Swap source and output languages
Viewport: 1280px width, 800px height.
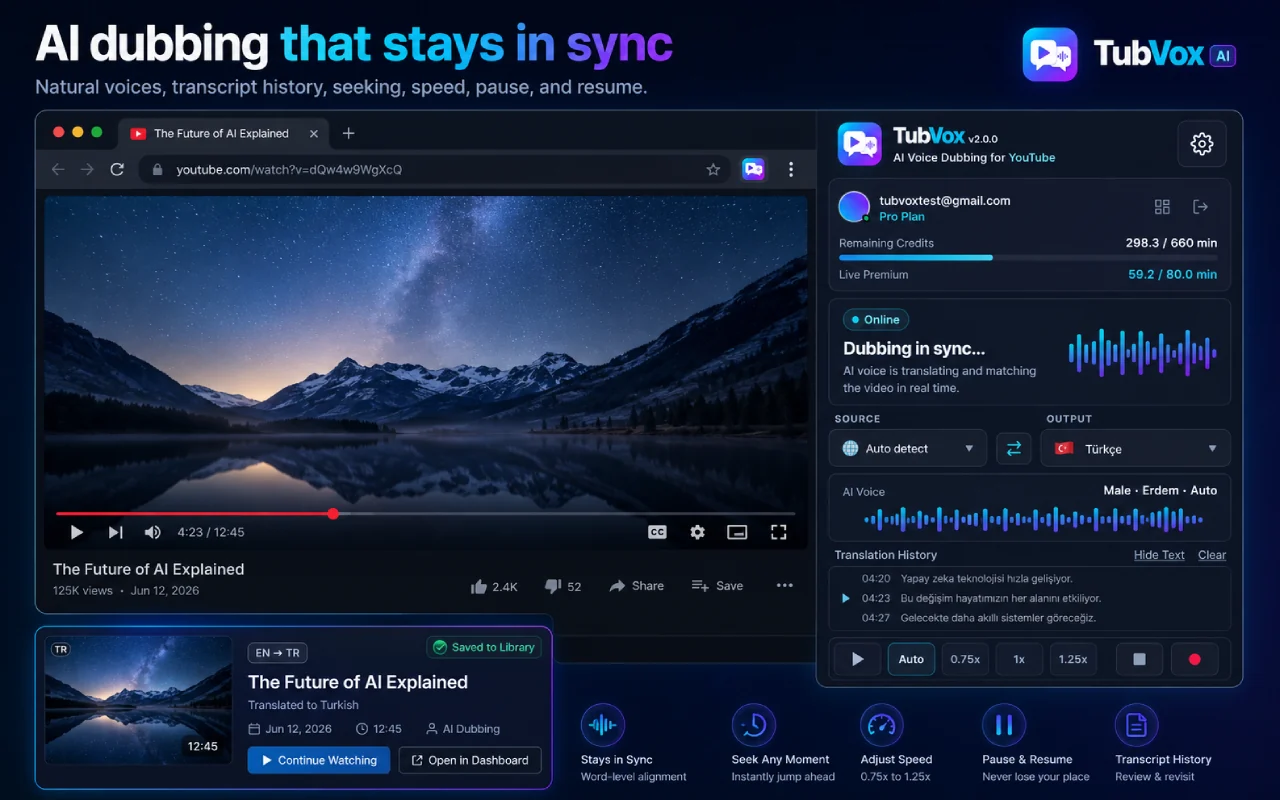click(x=1013, y=448)
